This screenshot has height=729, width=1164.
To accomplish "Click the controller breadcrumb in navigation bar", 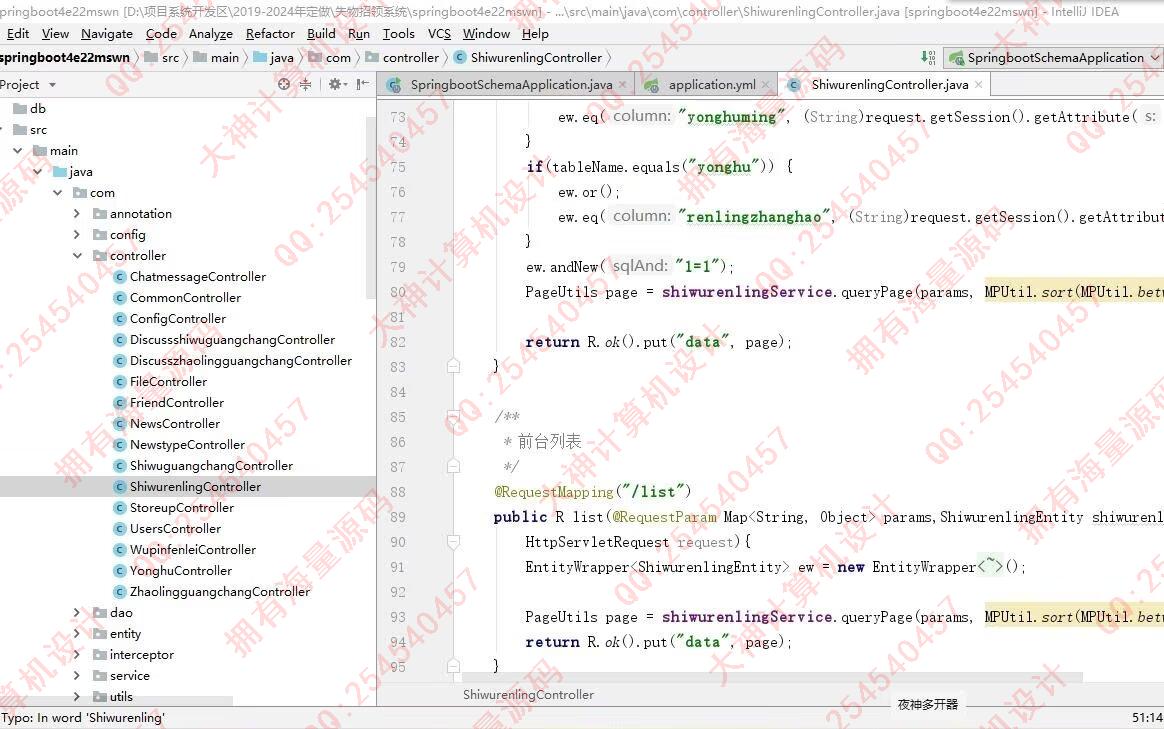I will point(402,57).
